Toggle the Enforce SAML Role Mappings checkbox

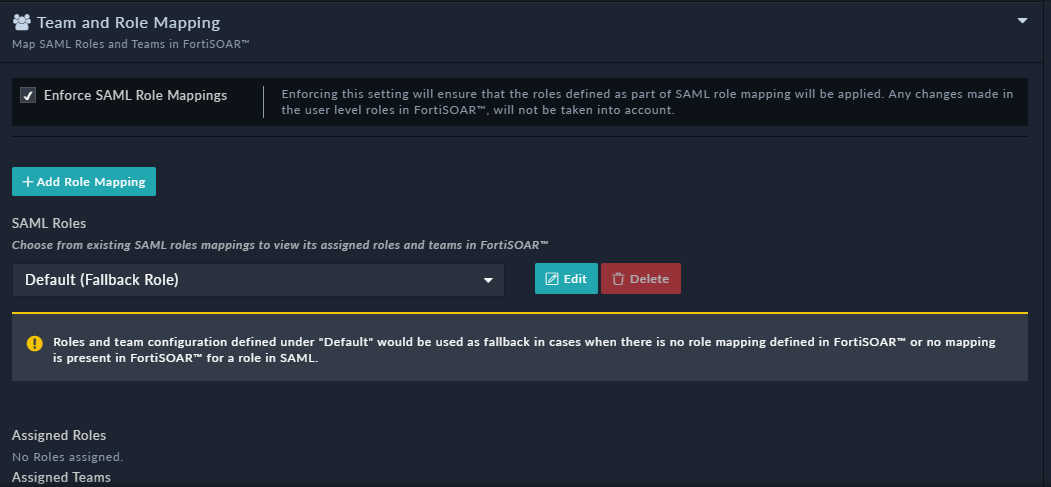coord(28,96)
